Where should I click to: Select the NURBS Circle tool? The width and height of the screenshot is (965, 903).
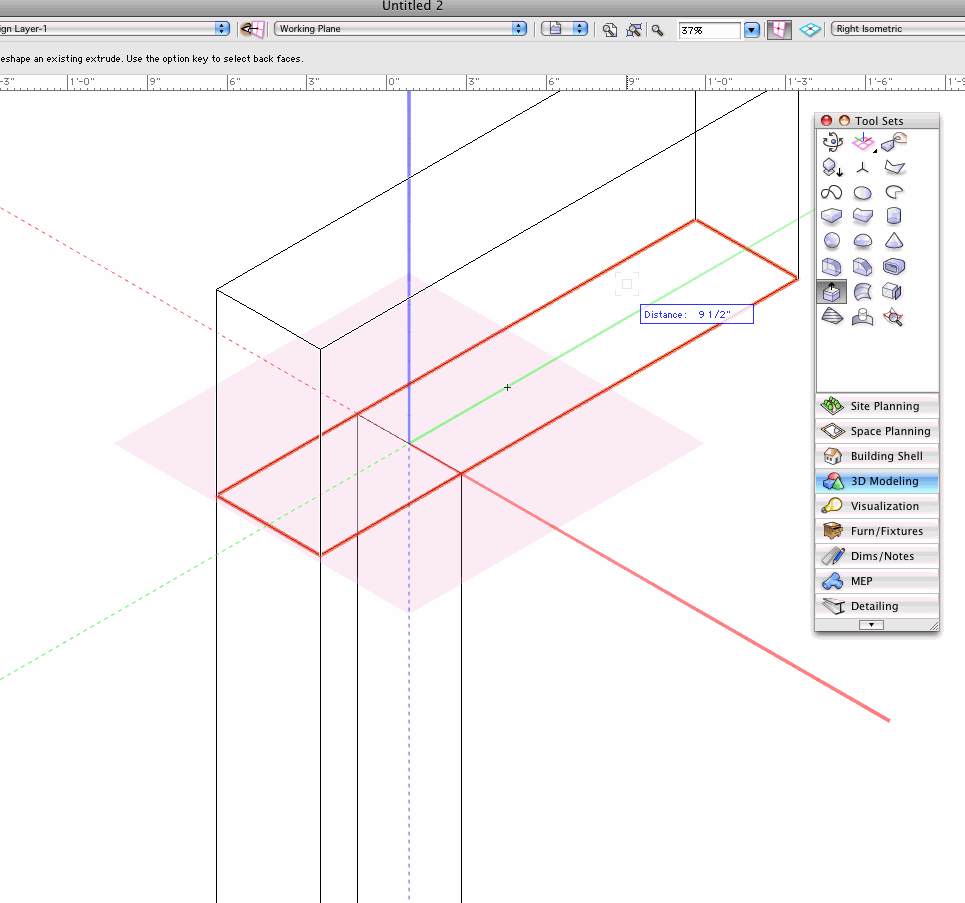863,193
